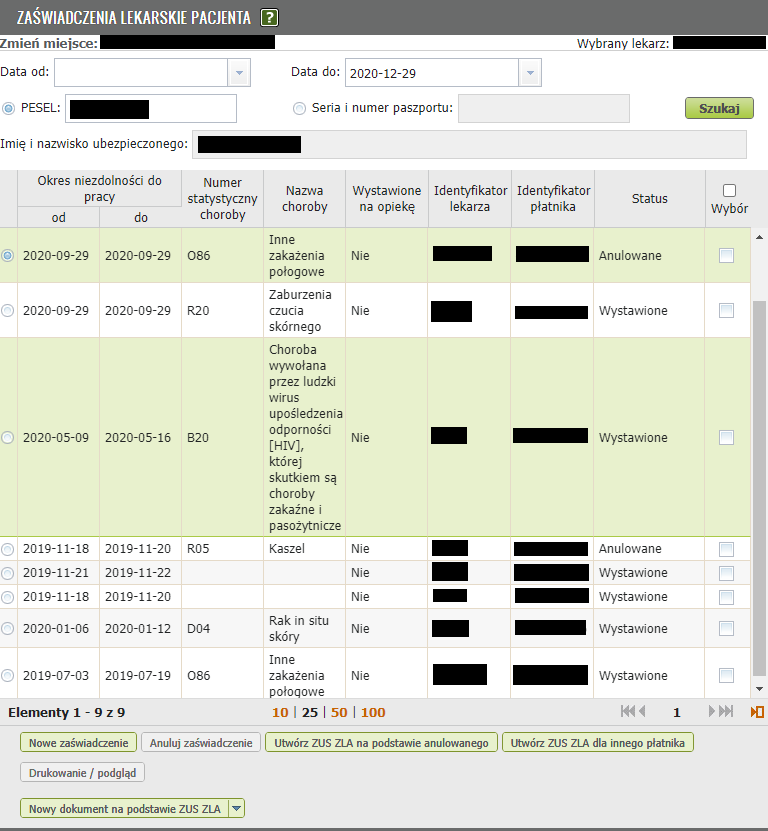
Task: Go to next page arrow icon
Action: coord(712,711)
